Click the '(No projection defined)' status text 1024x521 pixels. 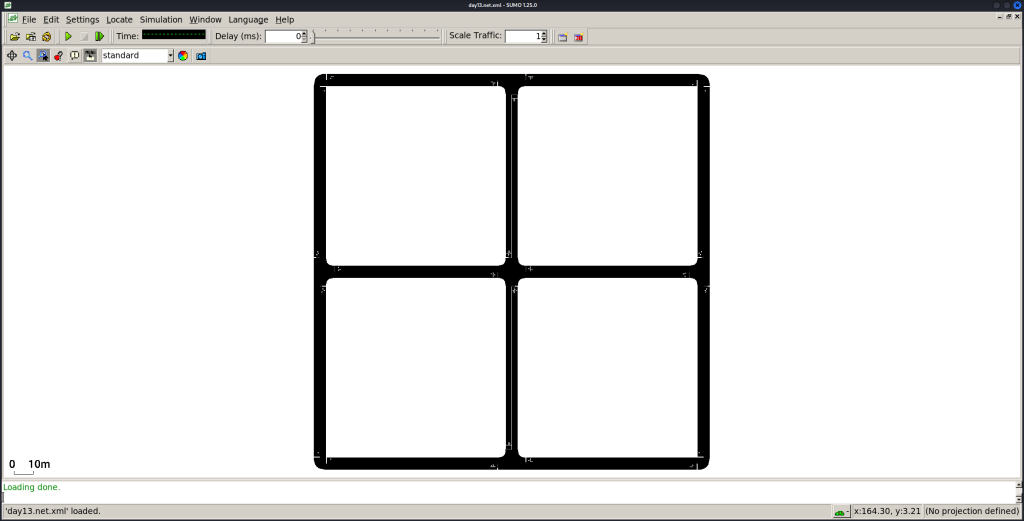pyautogui.click(x=972, y=511)
